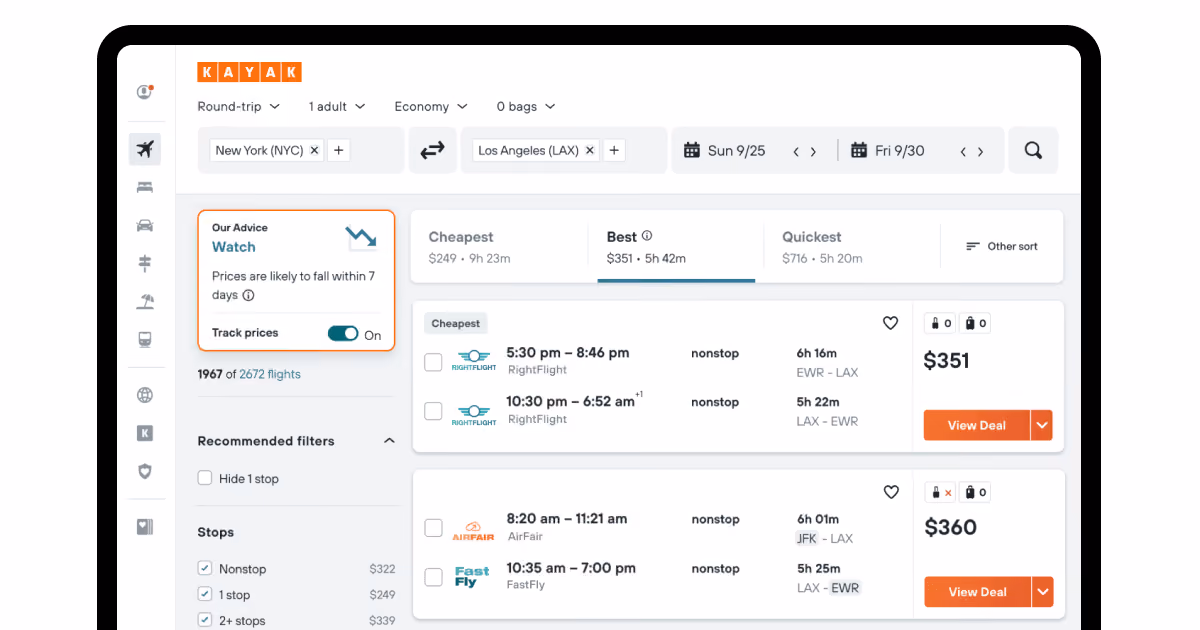Screen dimensions: 1200x630
Task: Switch to the Cheapest tab
Action: click(500, 246)
